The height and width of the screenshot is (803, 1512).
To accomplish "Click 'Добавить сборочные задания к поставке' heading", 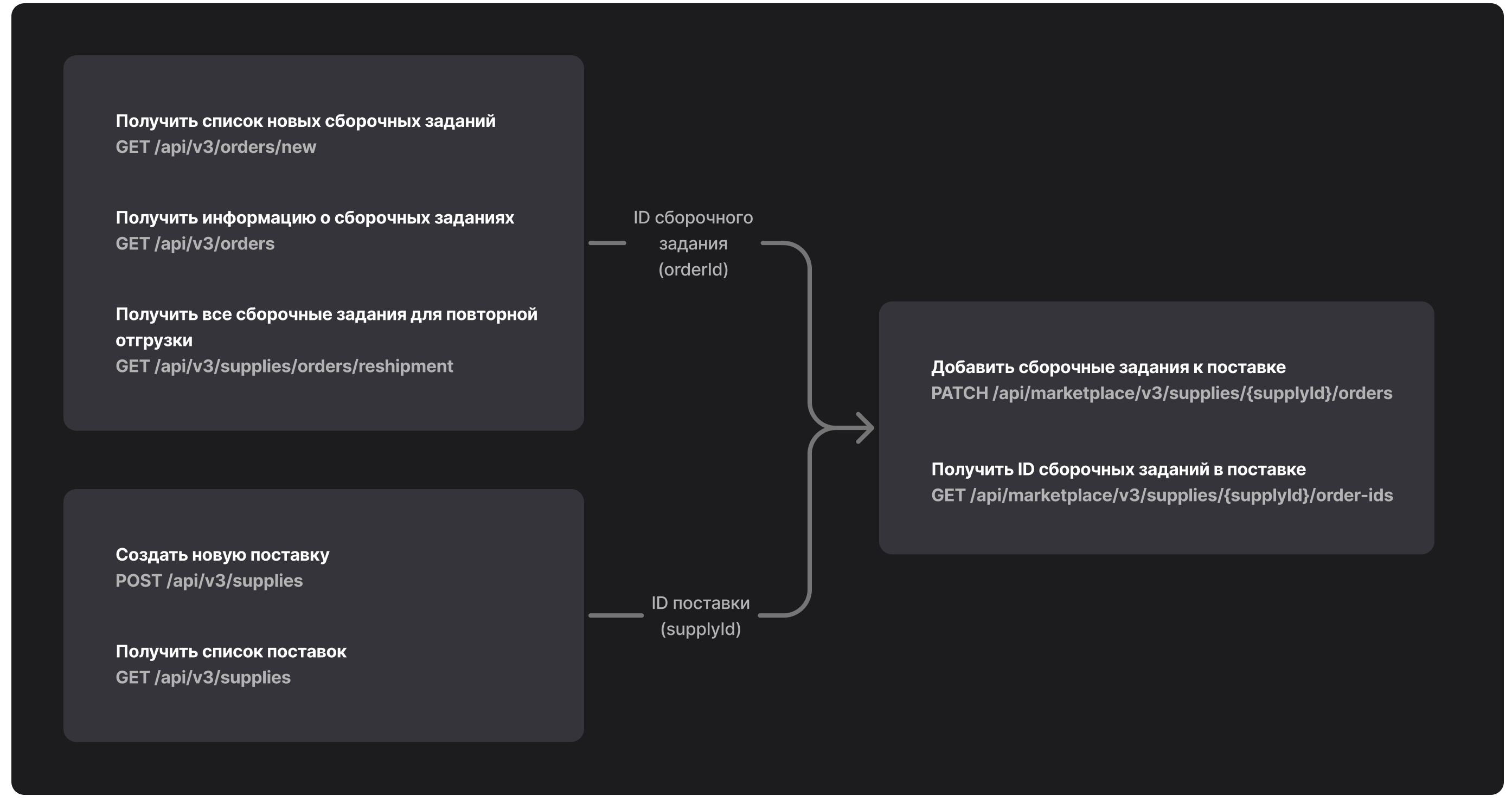I will pyautogui.click(x=1108, y=368).
